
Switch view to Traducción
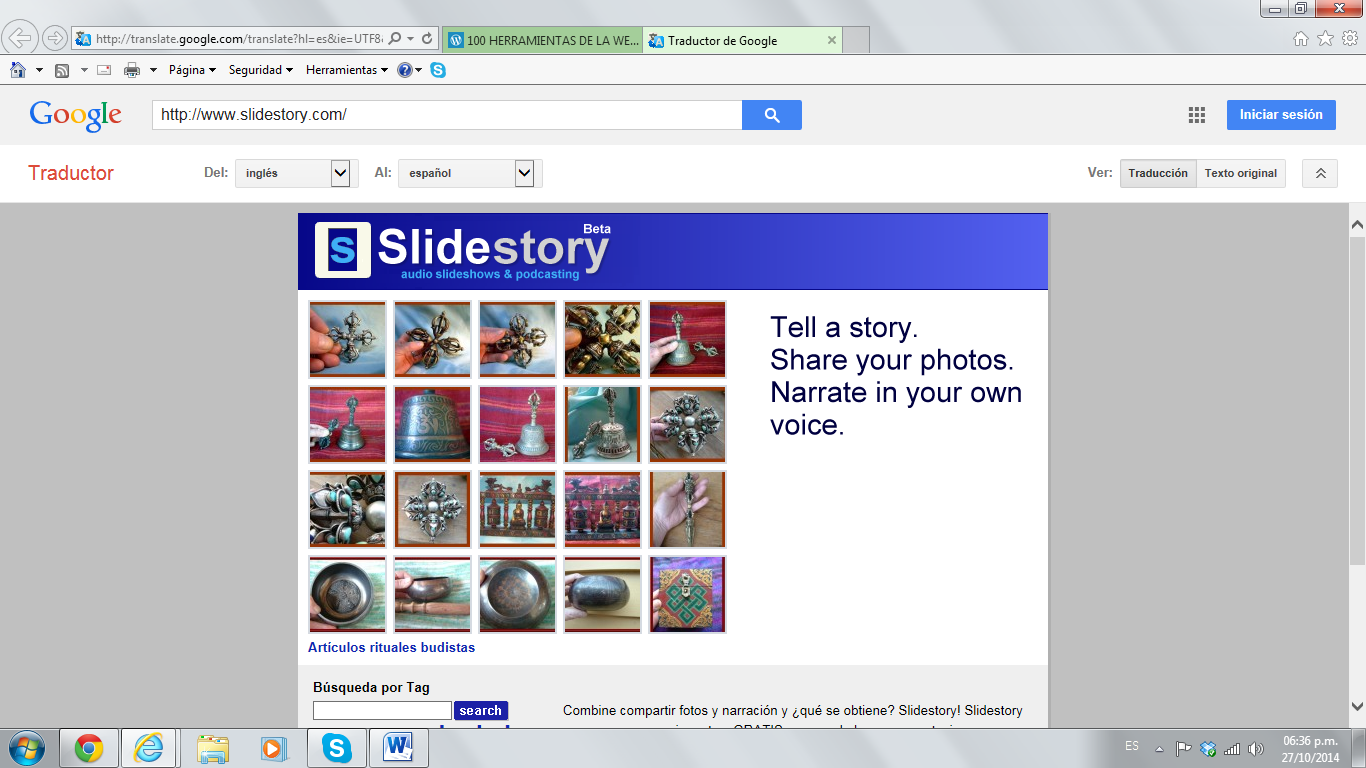coord(1157,173)
